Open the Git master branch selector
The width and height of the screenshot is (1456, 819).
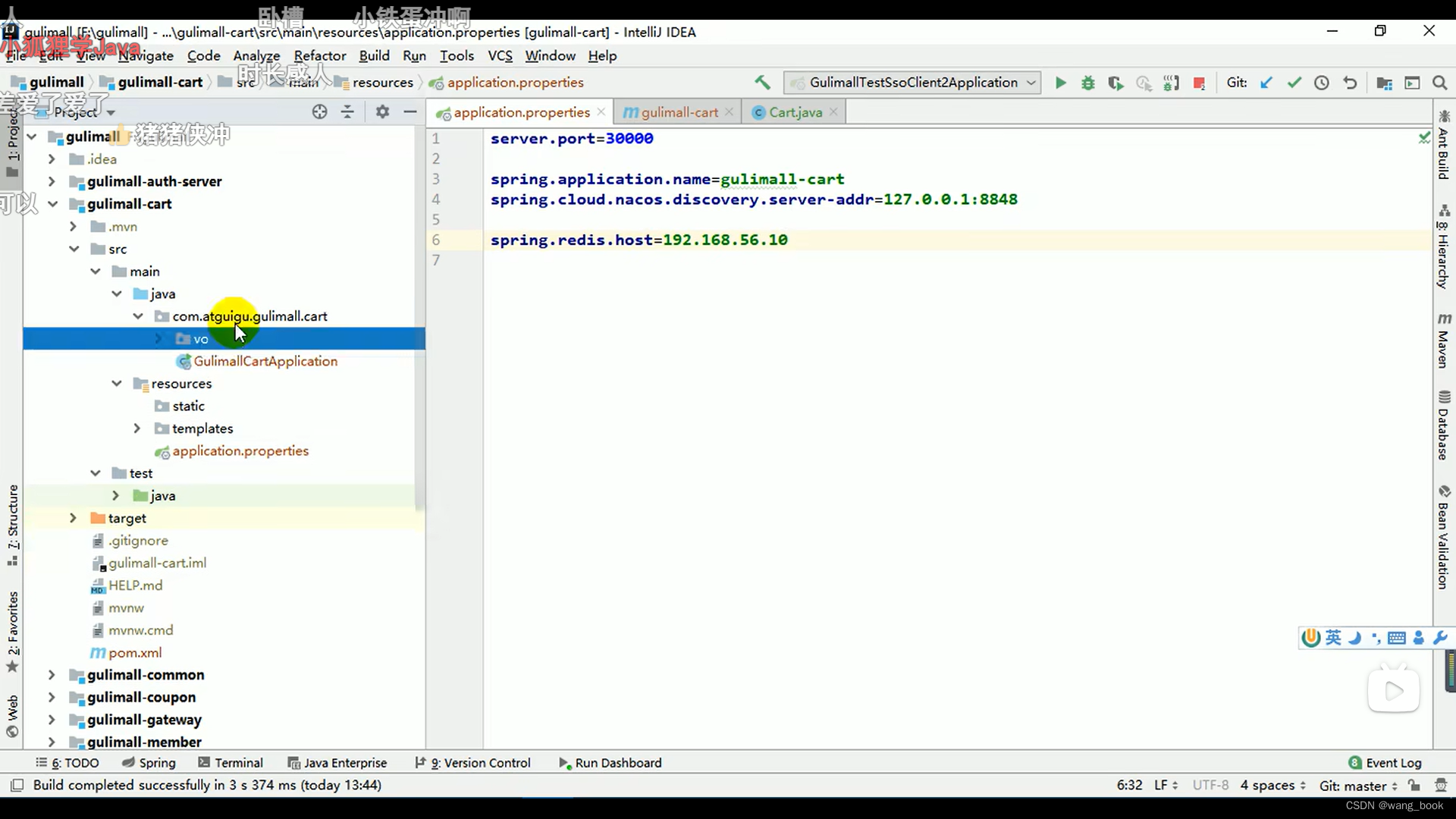pos(1358,785)
